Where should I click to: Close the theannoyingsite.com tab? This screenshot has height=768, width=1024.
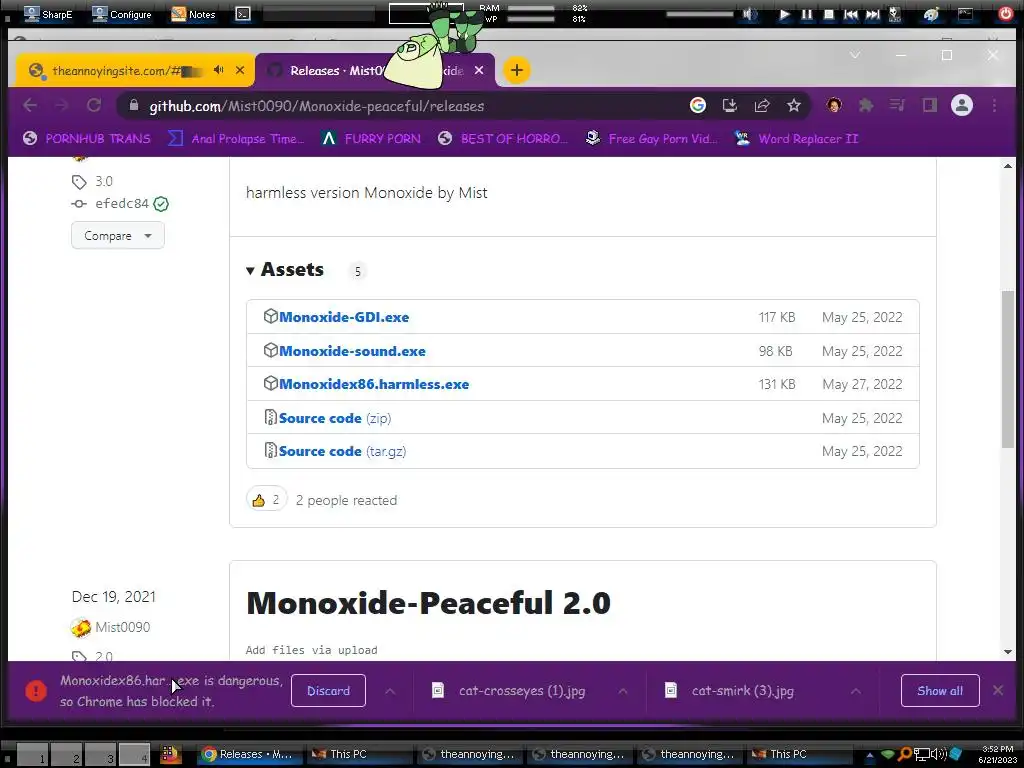[x=240, y=70]
